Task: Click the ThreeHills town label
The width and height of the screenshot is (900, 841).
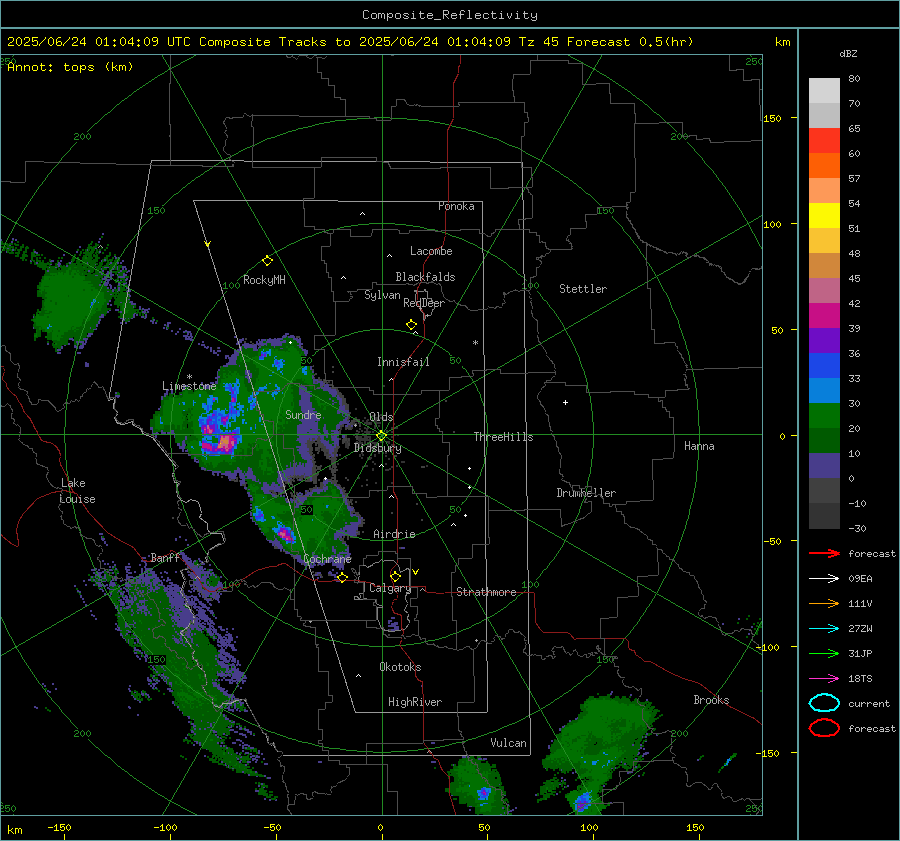Action: coord(503,437)
